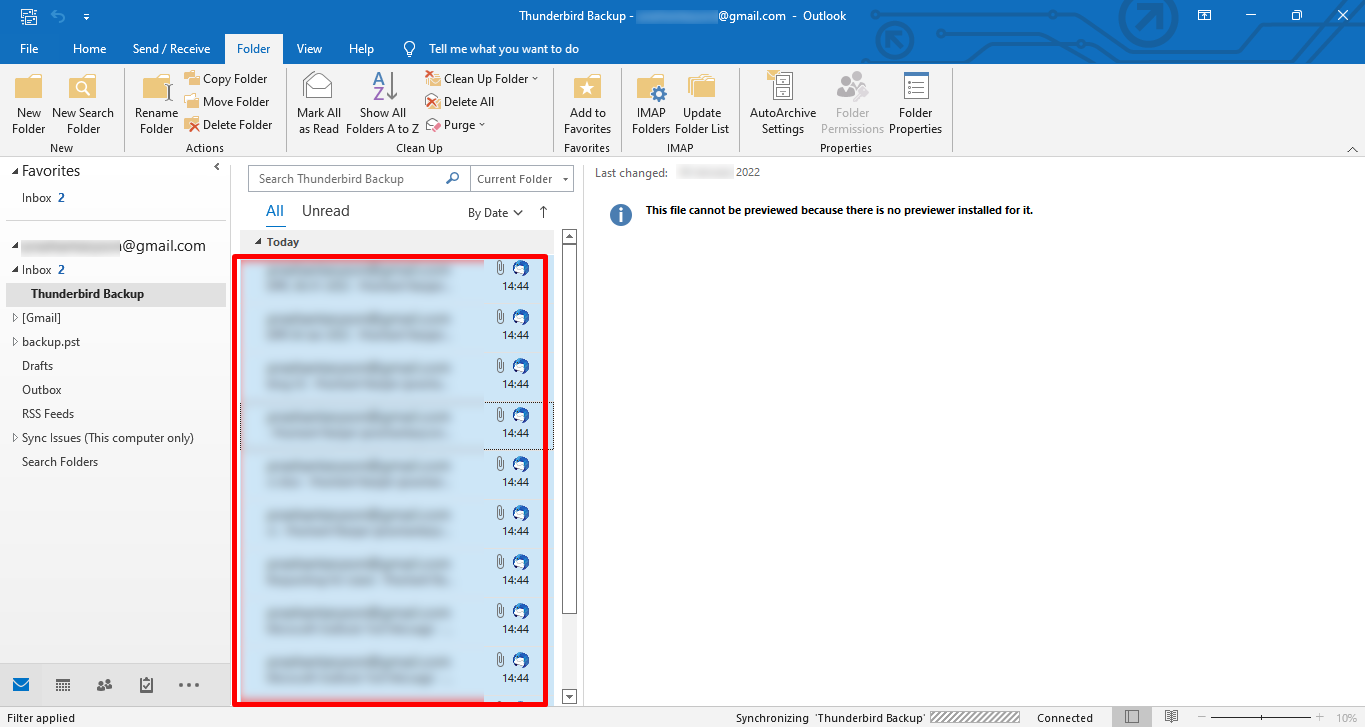Select Copy Folder action
Screen dimensions: 1365x727
click(x=226, y=79)
